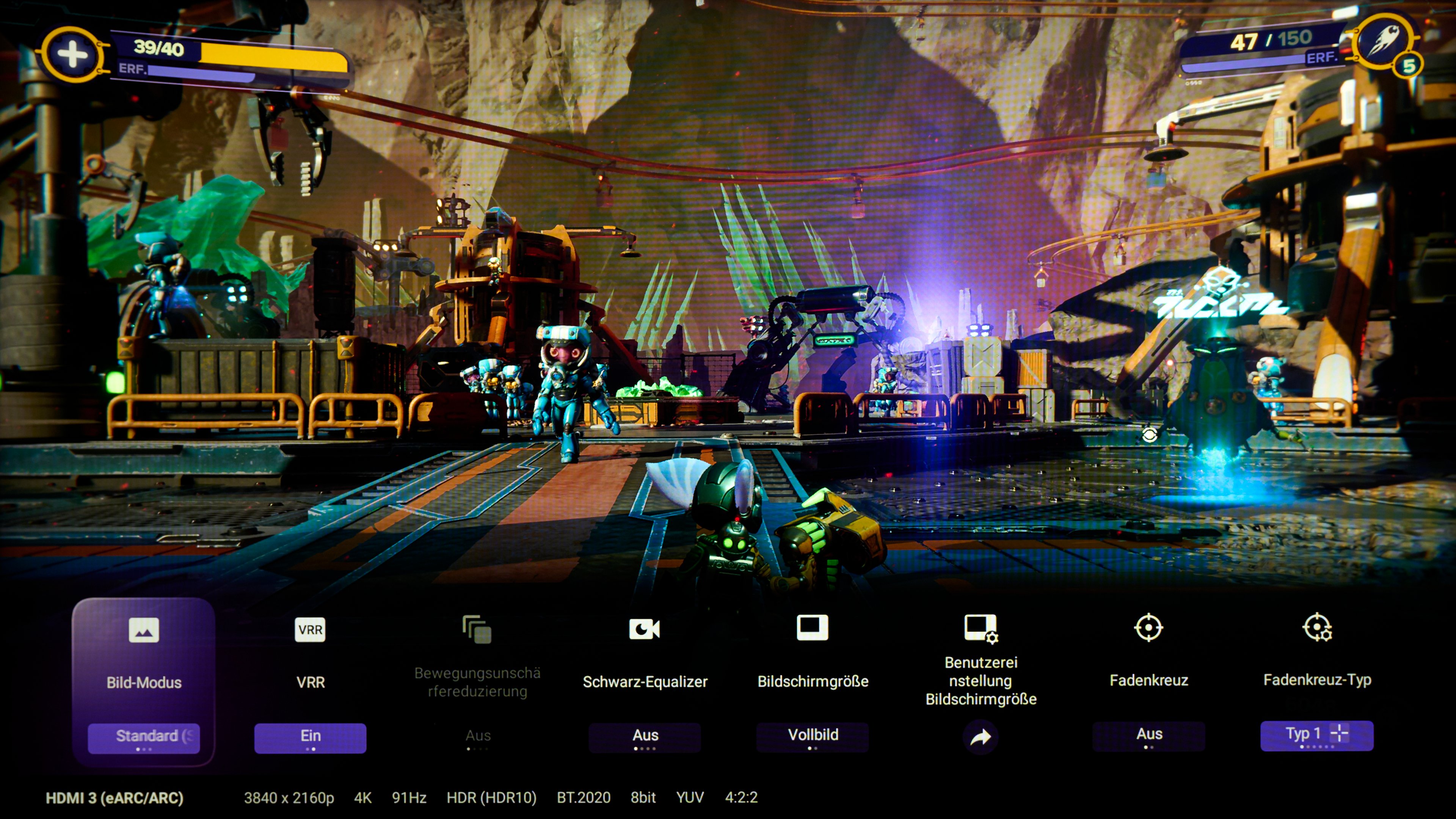
Task: Click the HDR (HDR10) status text
Action: click(x=491, y=797)
